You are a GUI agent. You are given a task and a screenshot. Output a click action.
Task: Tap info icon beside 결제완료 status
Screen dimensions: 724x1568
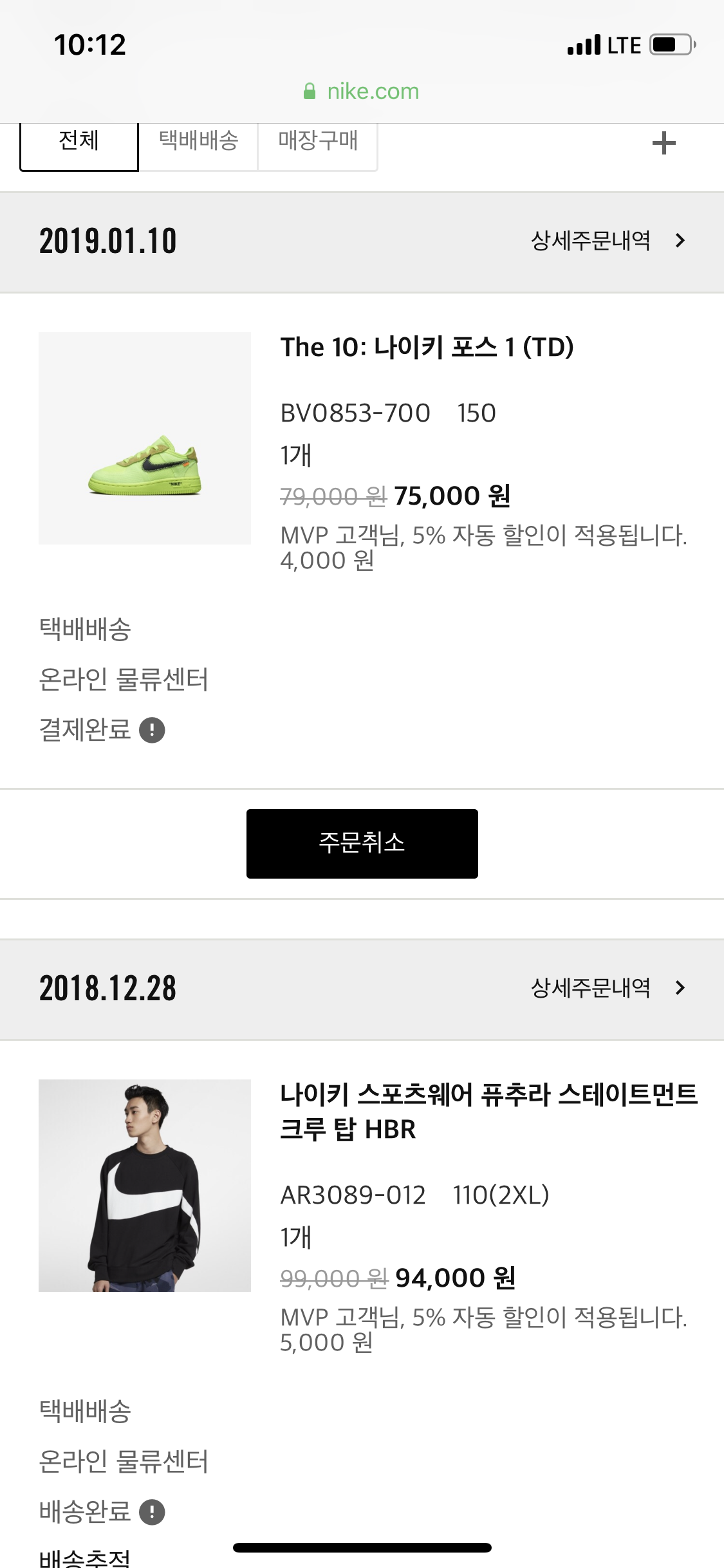(153, 730)
